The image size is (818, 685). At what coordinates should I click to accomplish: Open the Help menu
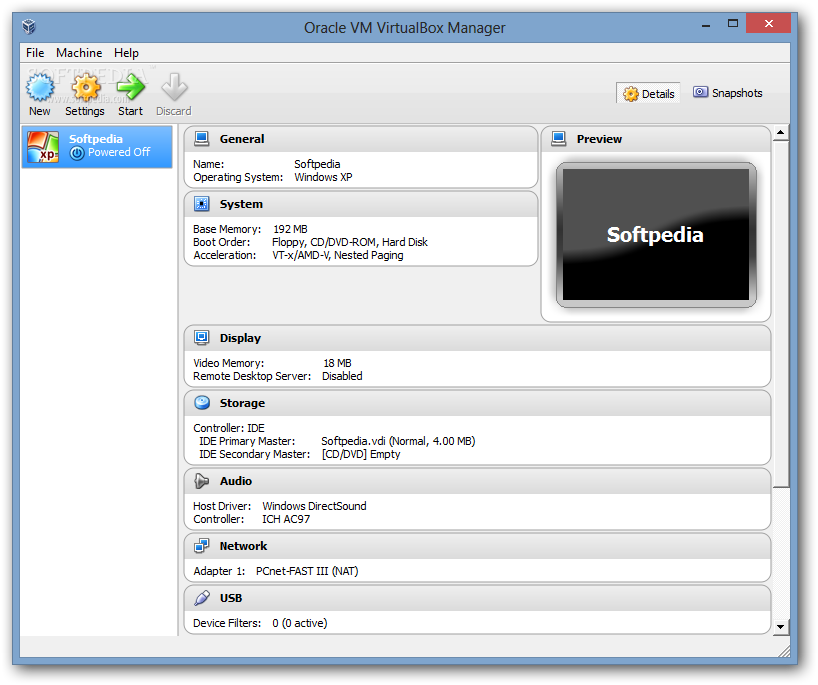(x=126, y=53)
